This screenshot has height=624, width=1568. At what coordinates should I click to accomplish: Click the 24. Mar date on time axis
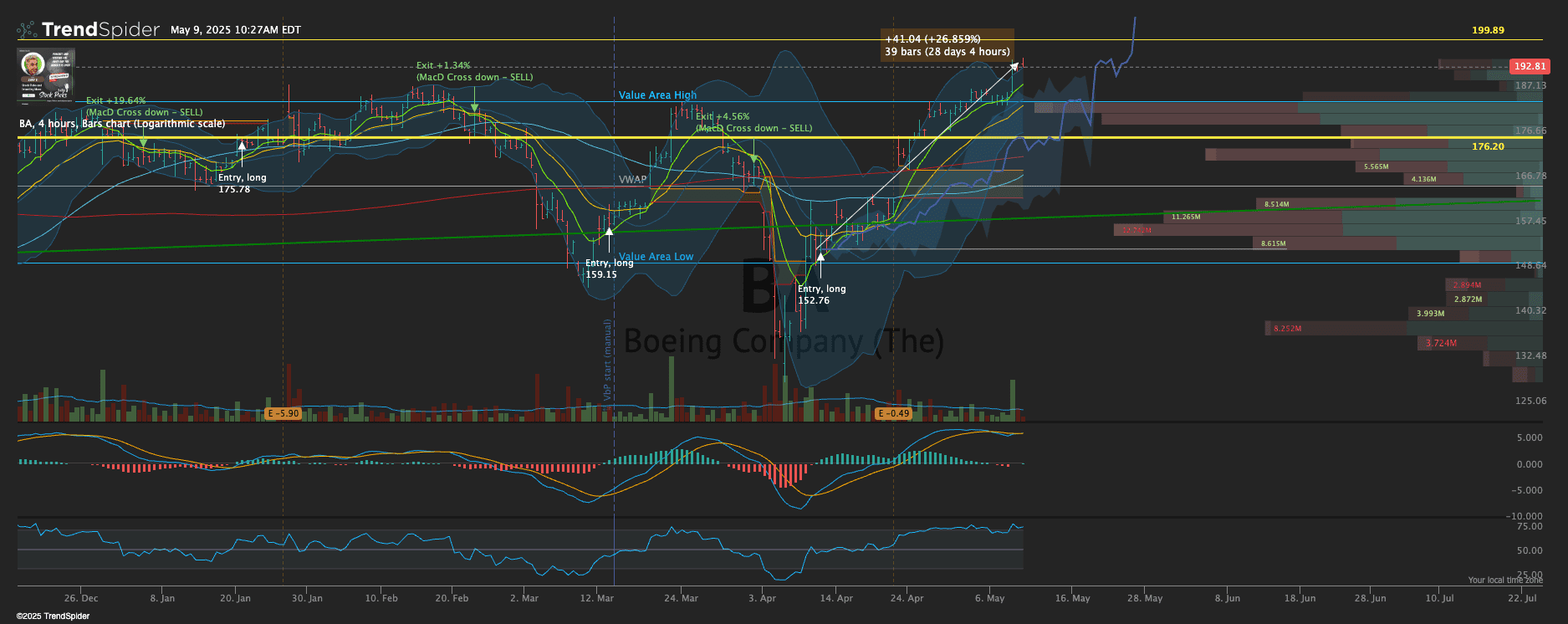681,598
